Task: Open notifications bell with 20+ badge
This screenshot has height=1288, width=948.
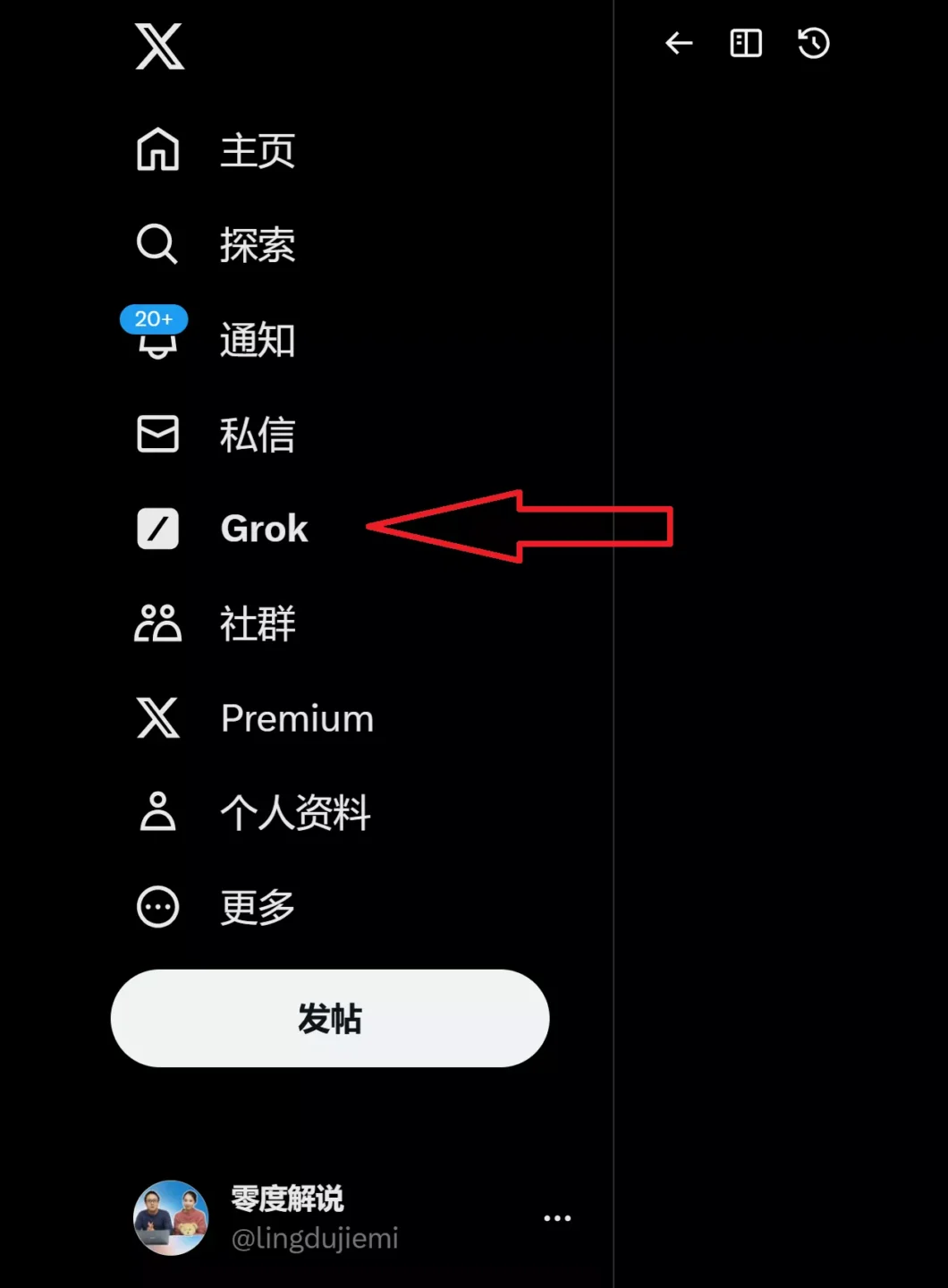Action: tap(155, 333)
